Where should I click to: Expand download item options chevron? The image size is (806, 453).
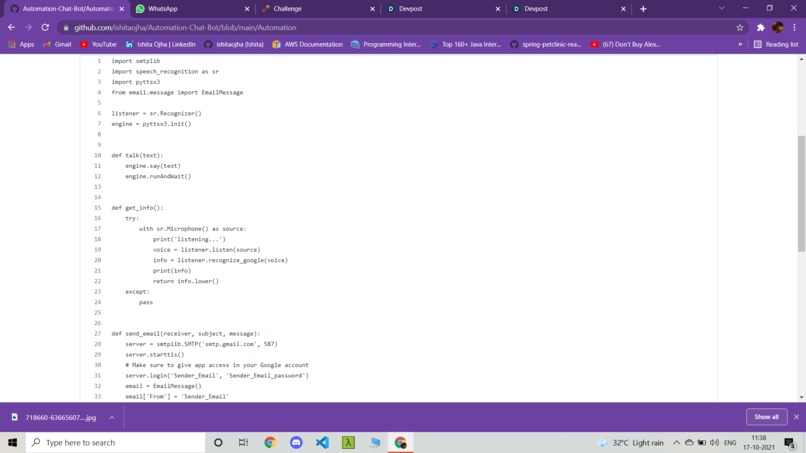(112, 418)
